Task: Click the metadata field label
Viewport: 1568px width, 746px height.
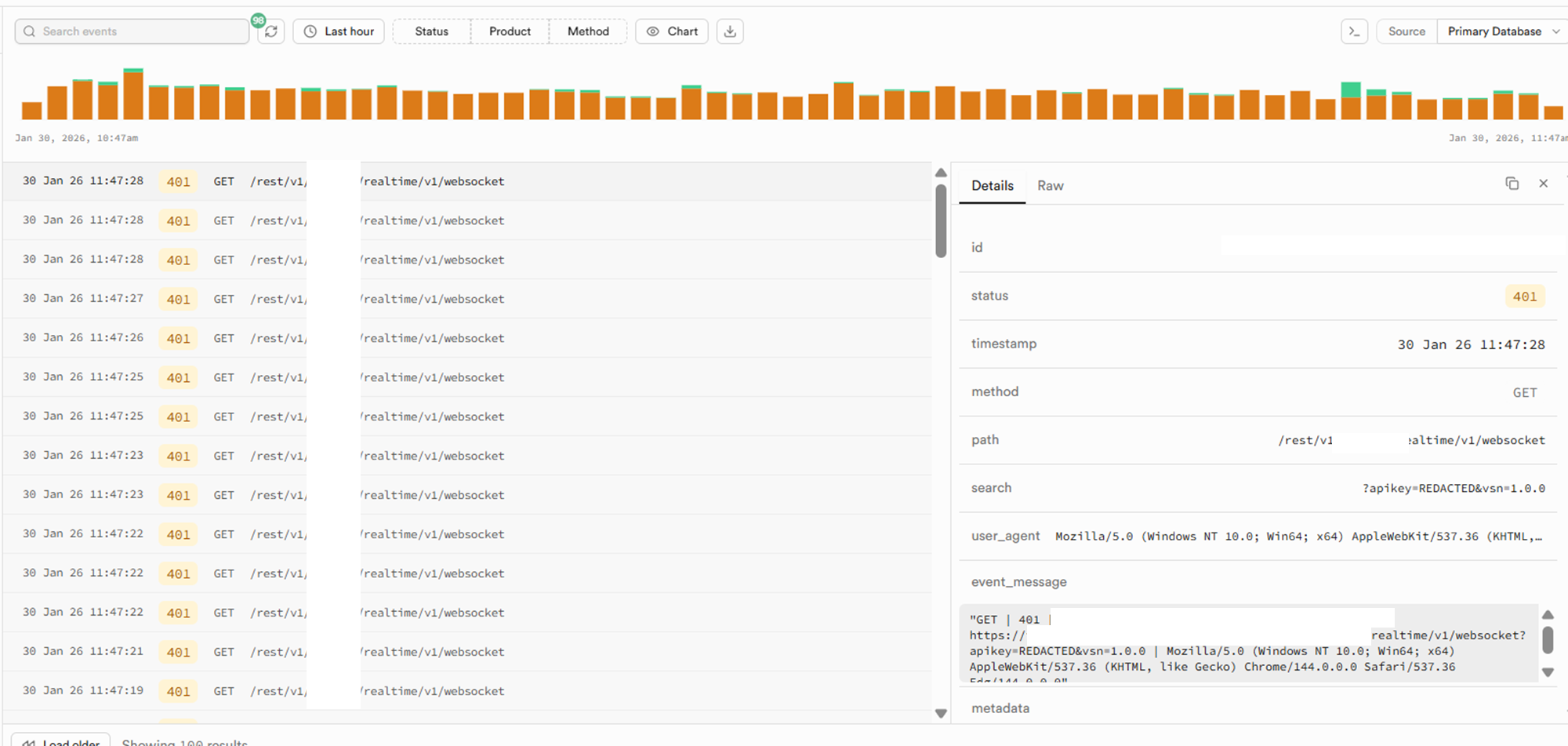Action: tap(1000, 708)
